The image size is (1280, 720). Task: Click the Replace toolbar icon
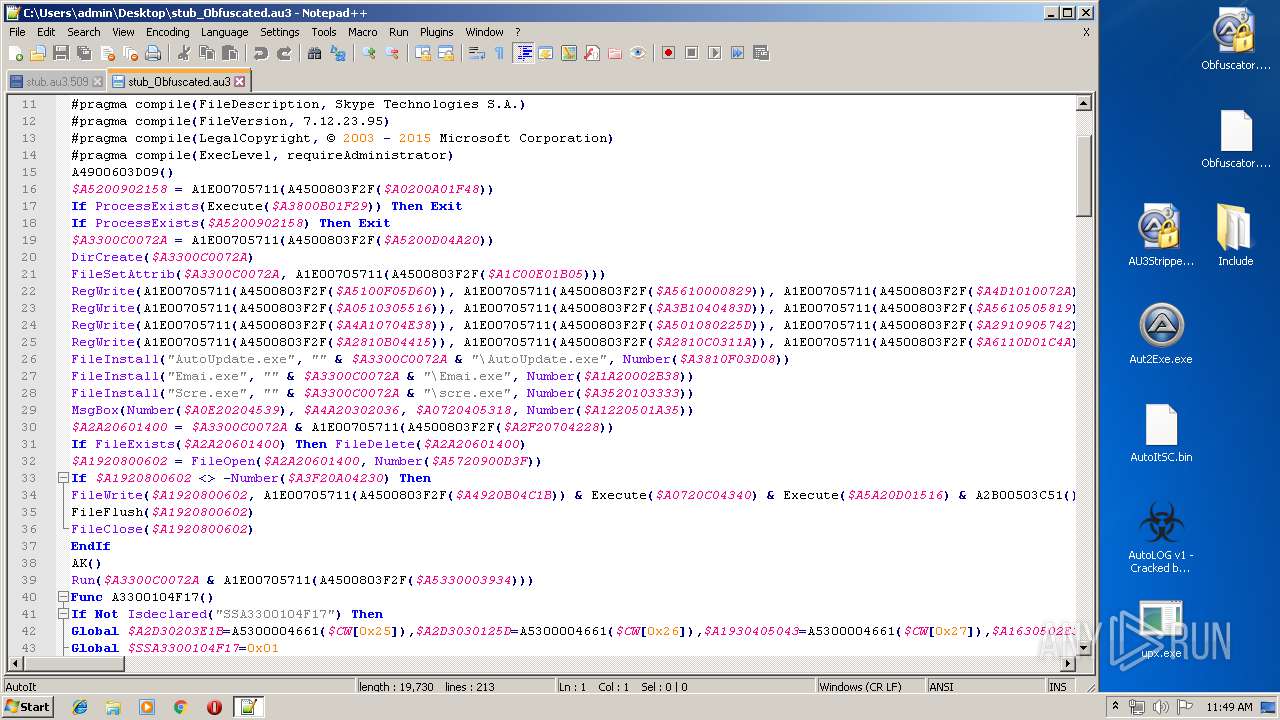point(337,53)
